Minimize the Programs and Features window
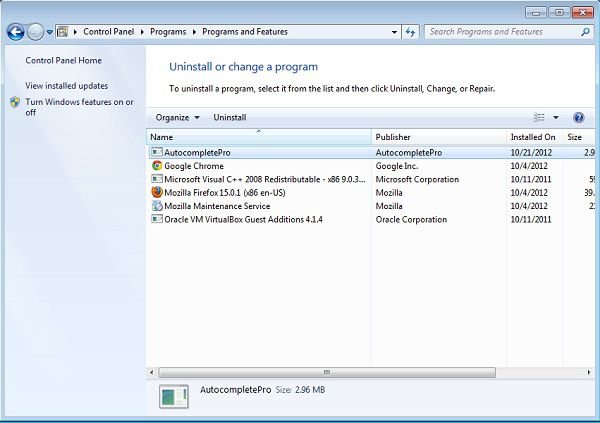Screen dimensions: 600x423 (536, 13)
